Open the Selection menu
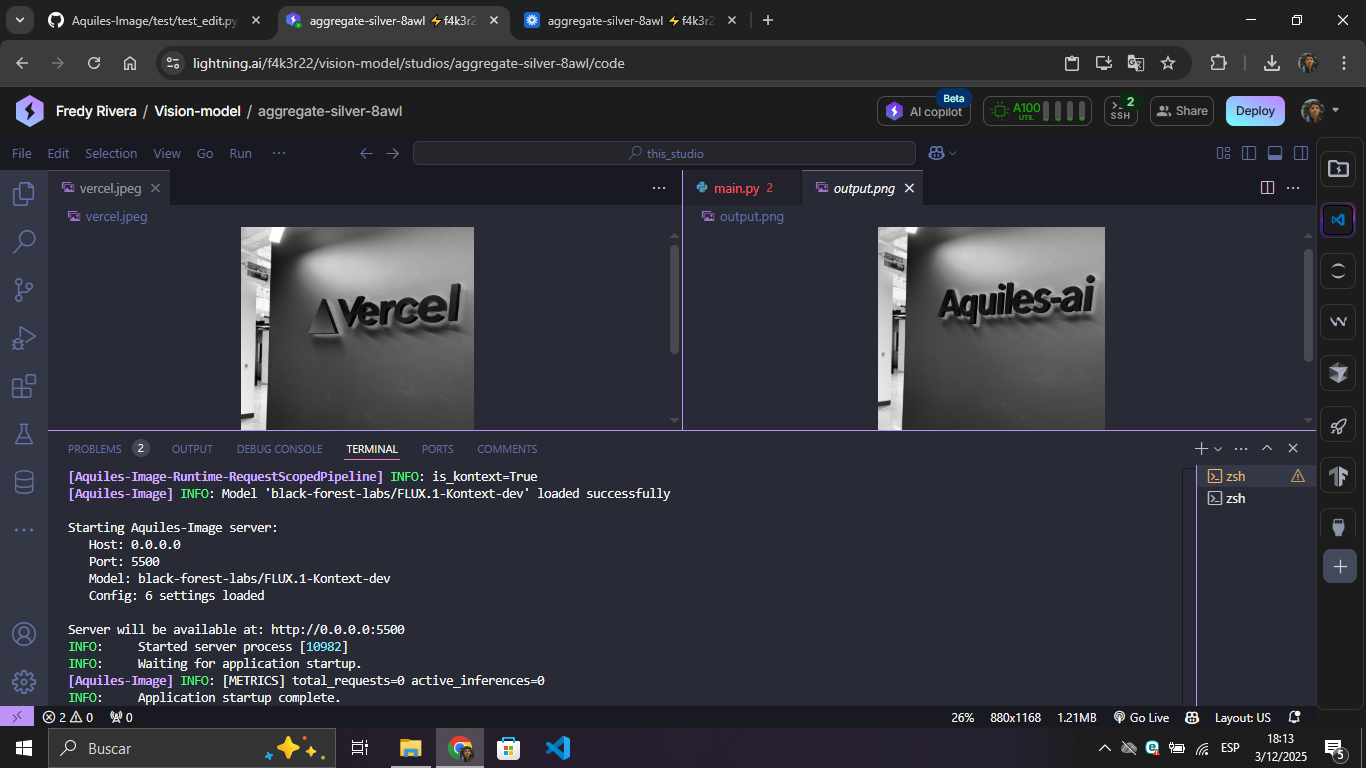 (x=111, y=153)
